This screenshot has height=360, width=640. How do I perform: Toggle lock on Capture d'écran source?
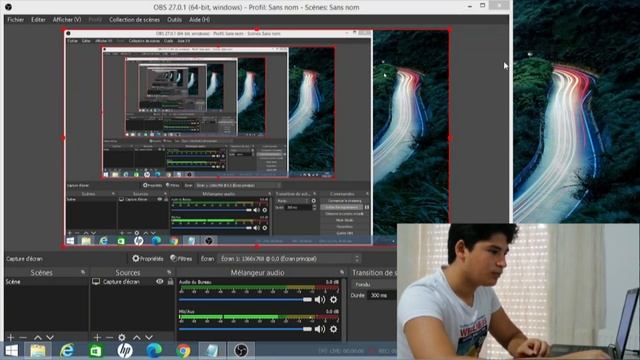pos(170,282)
